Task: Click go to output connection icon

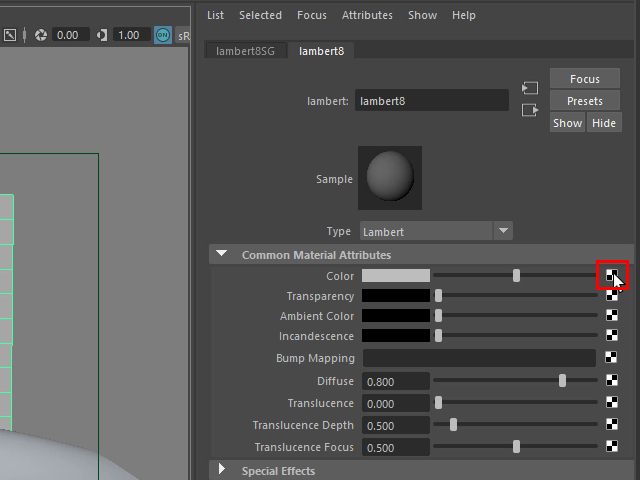Action: tap(530, 110)
